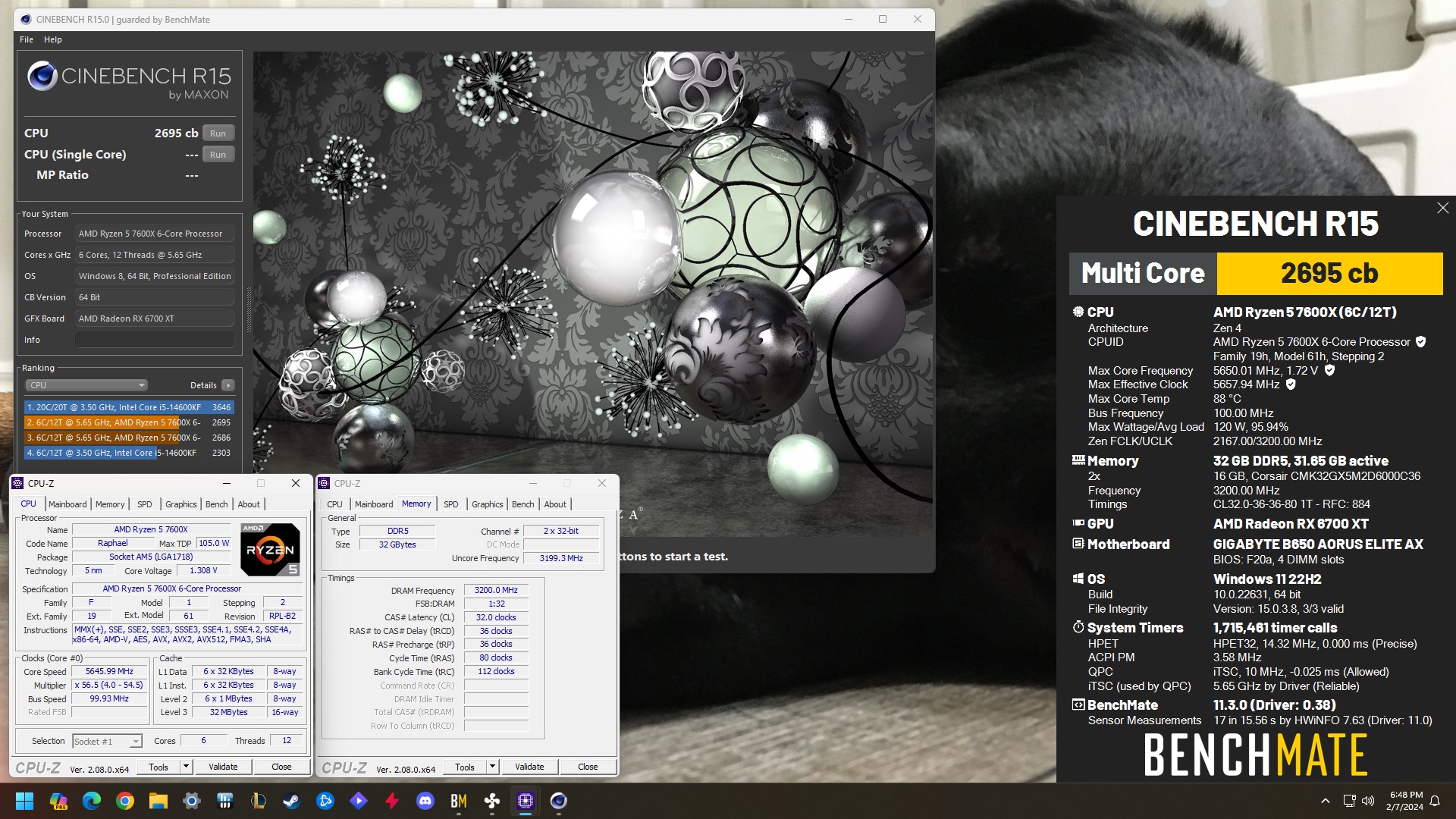Open the fan control app in the taskbar
The image size is (1456, 819).
click(x=492, y=801)
